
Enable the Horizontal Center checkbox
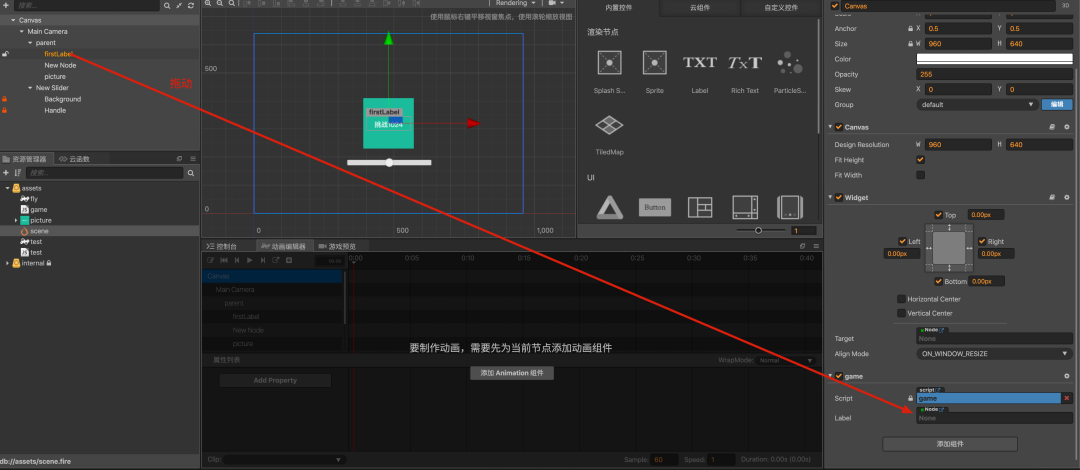coord(901,299)
